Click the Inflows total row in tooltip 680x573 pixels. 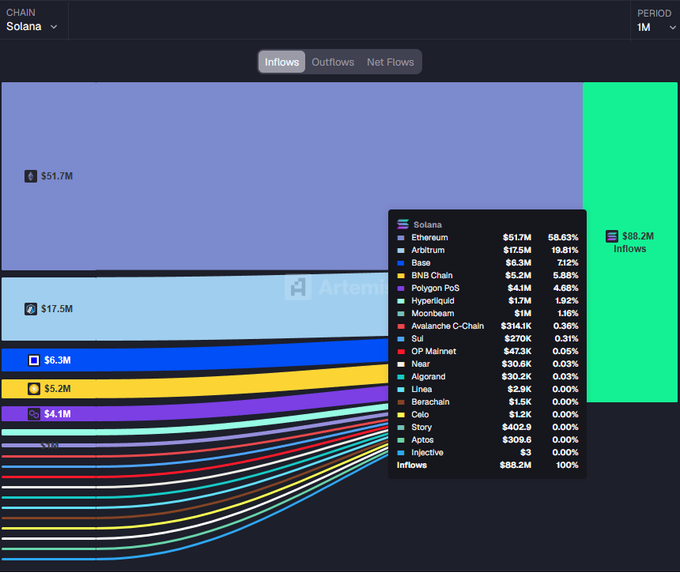[x=487, y=465]
